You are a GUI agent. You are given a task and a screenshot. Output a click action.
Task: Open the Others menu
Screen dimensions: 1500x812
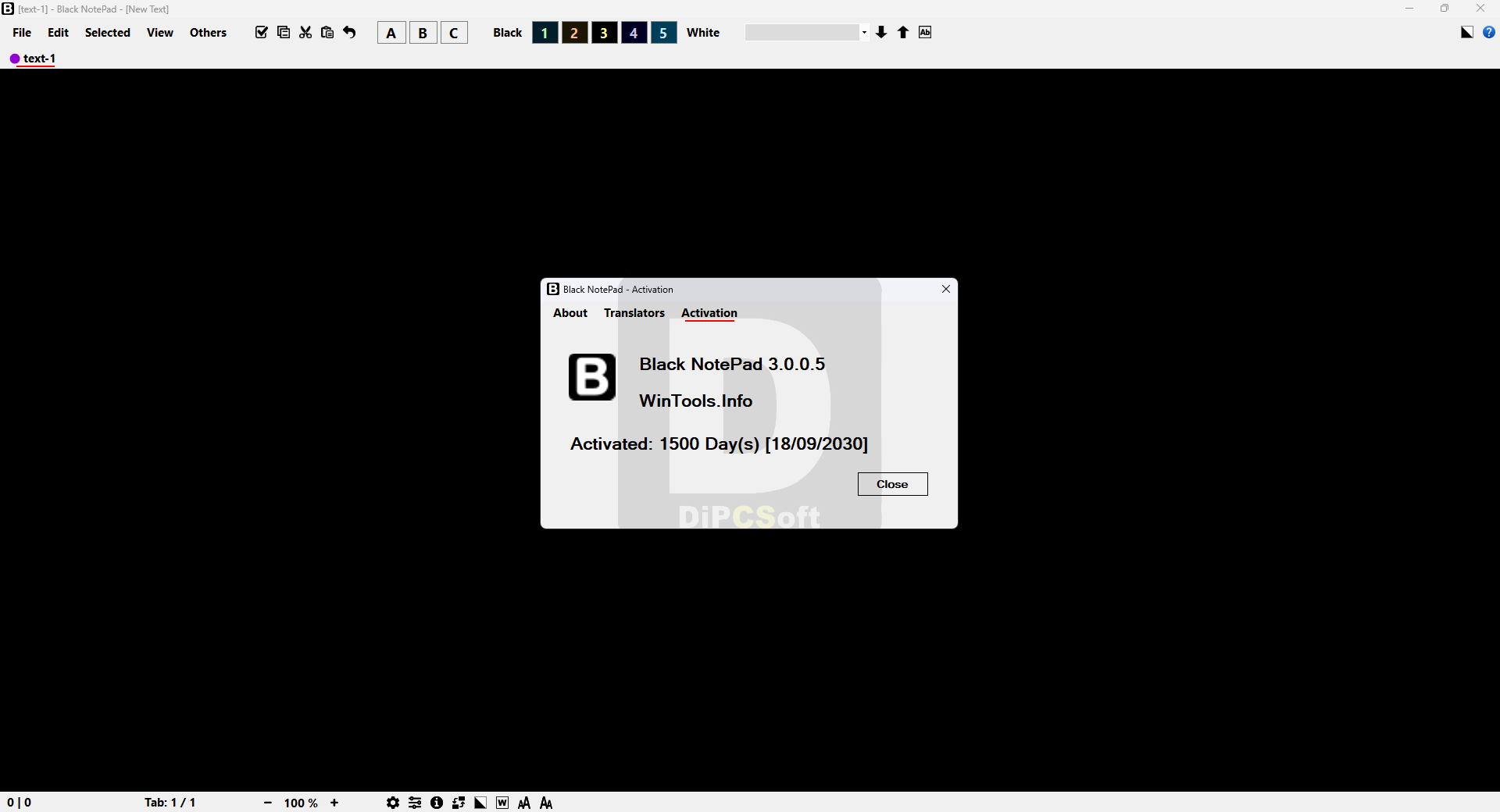(208, 32)
